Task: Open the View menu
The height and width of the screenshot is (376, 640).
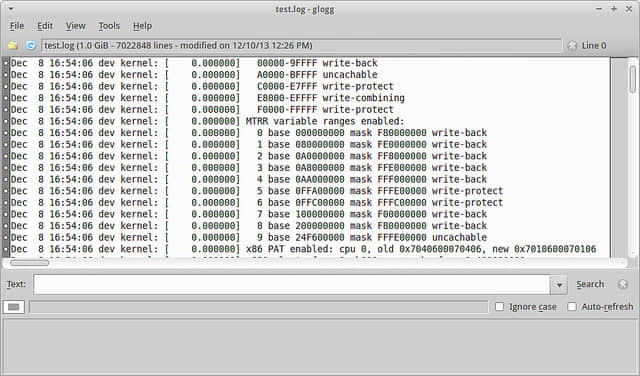Action: tap(76, 26)
